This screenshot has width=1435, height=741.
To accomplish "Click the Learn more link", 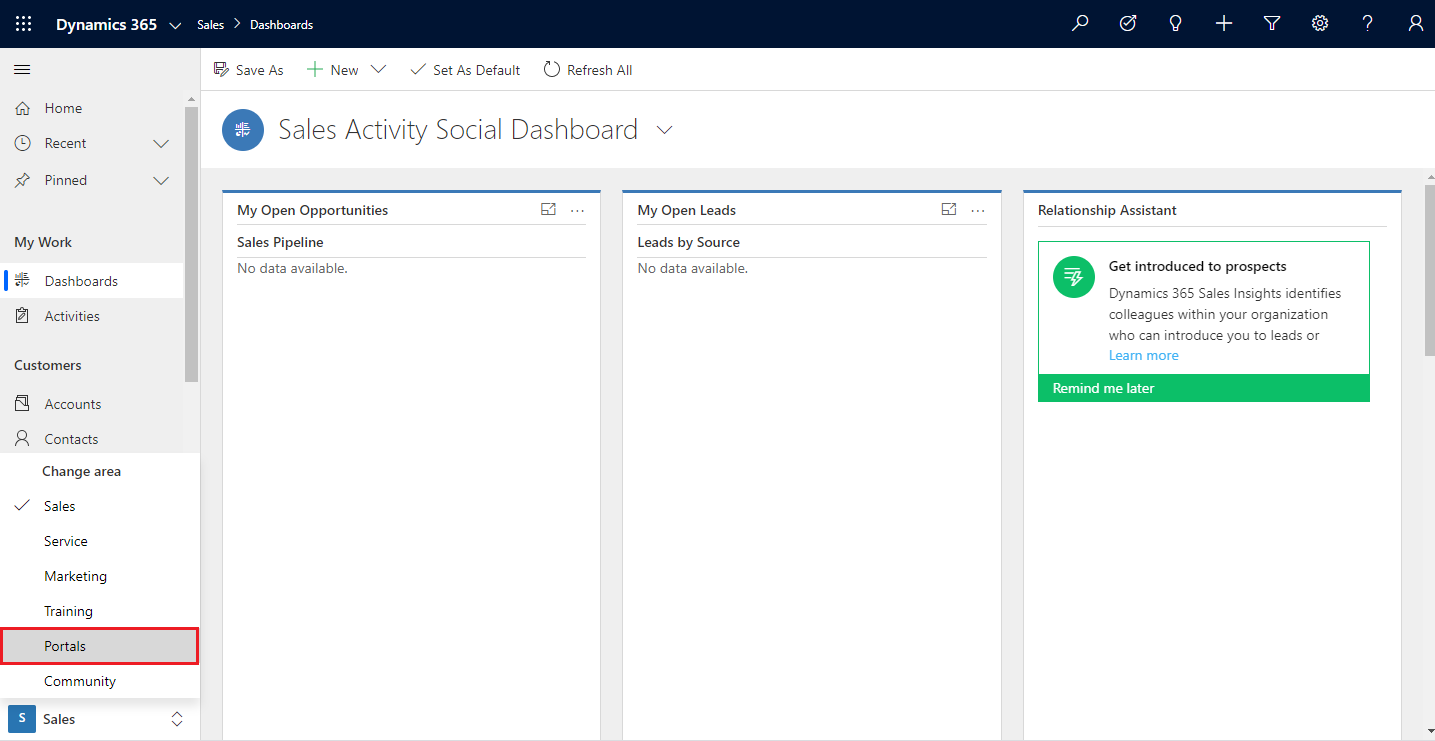I will pos(1143,355).
